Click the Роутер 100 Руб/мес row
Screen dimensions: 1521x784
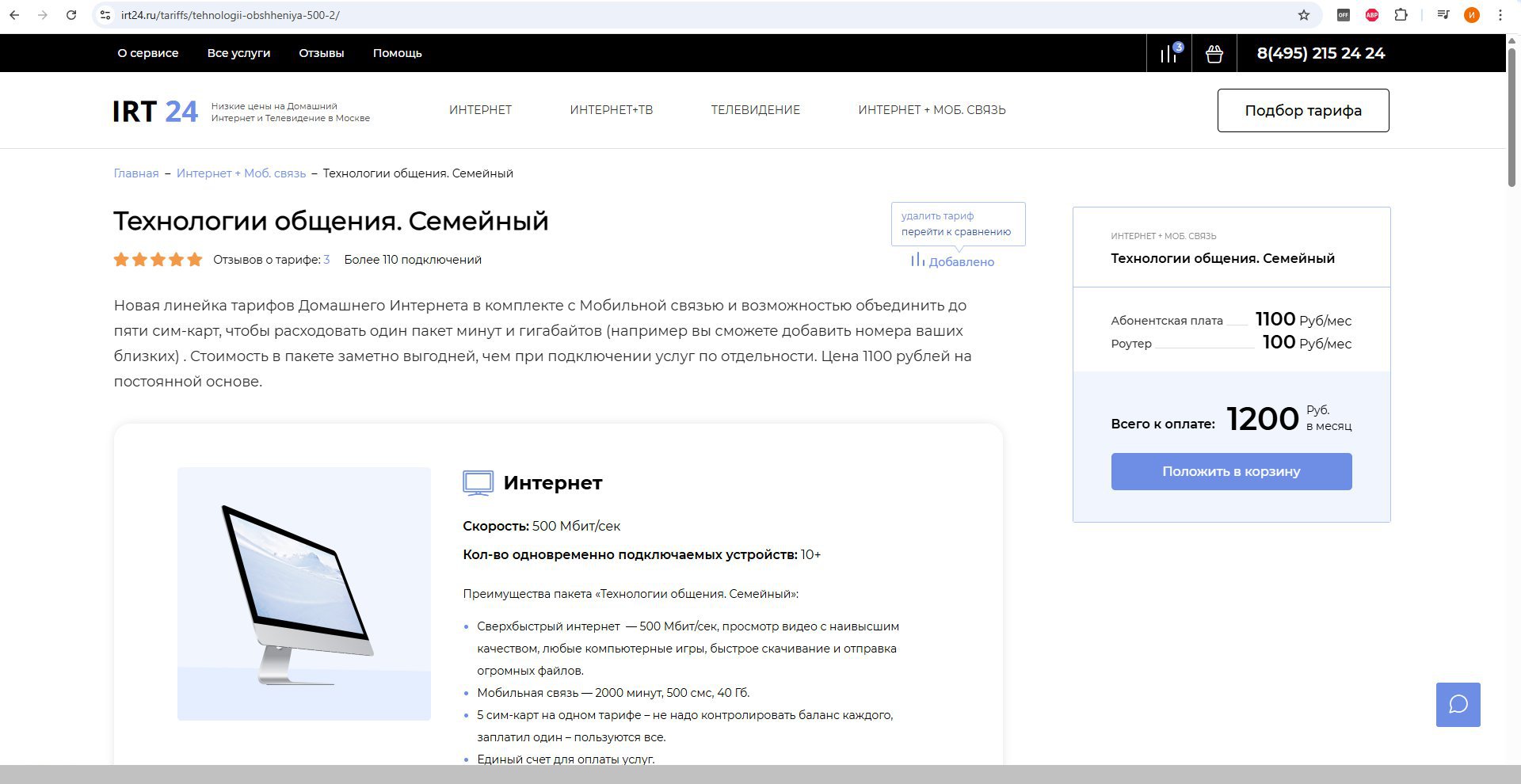(x=1231, y=343)
